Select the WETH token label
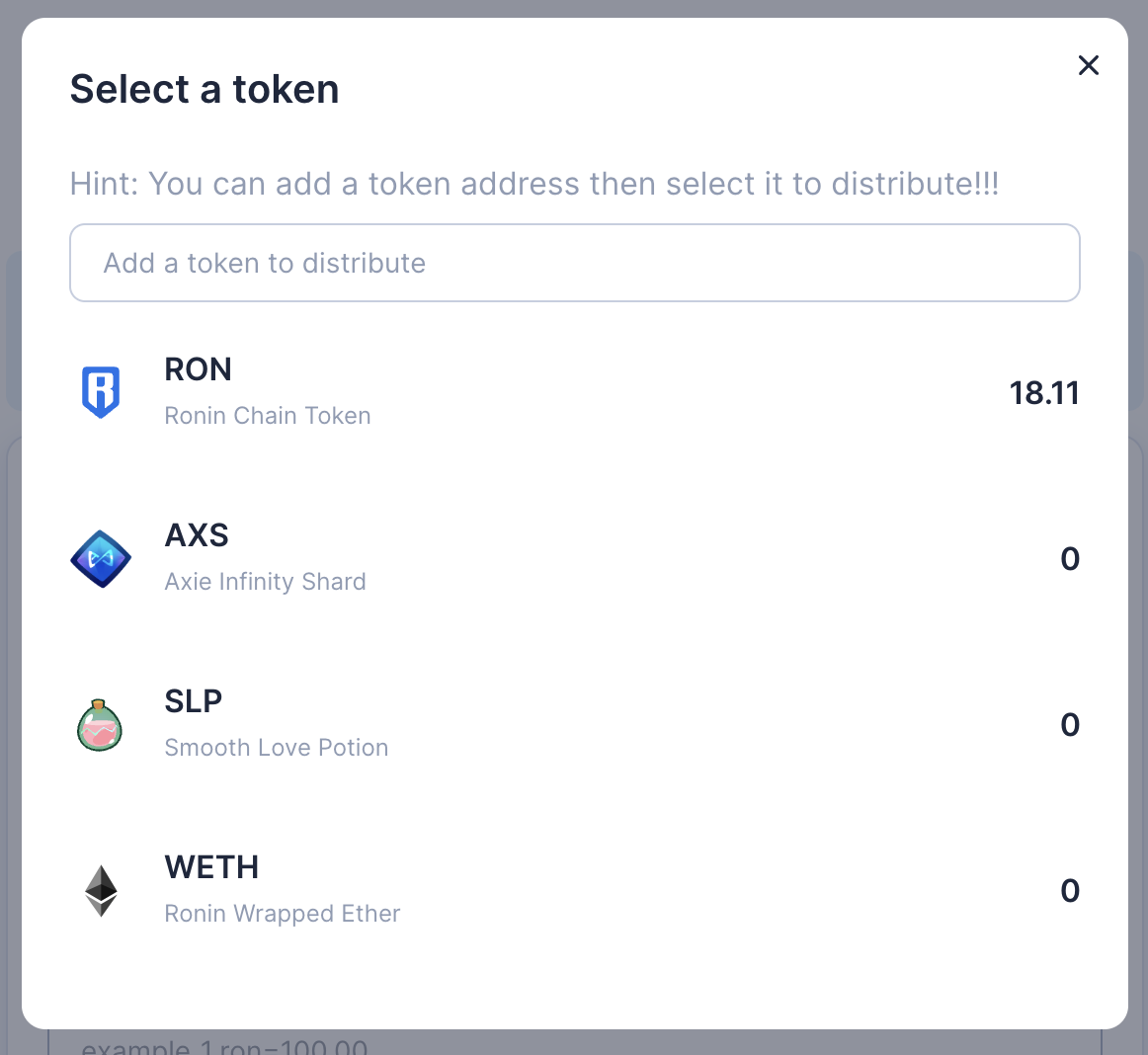This screenshot has height=1055, width=1148. (211, 867)
